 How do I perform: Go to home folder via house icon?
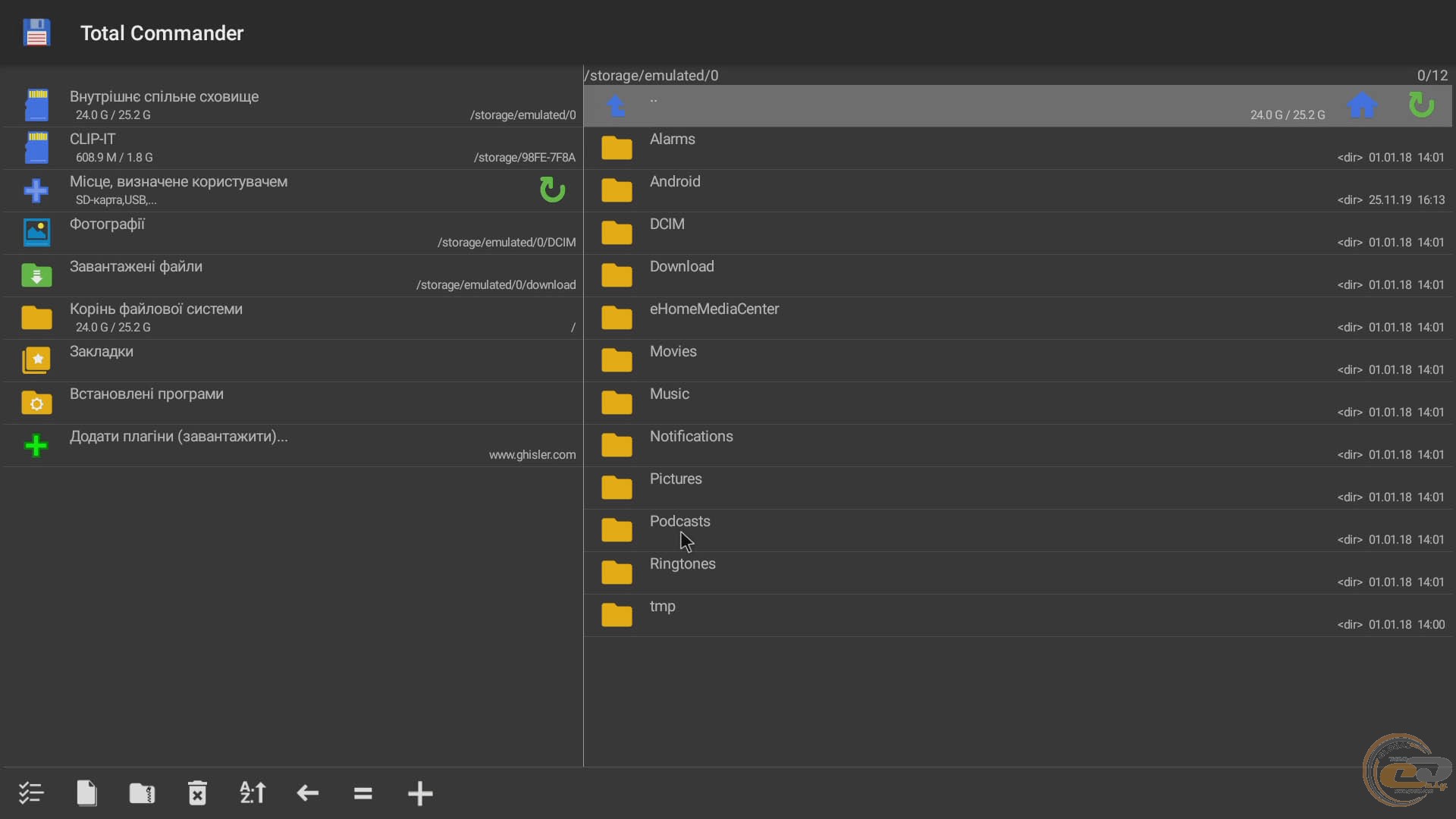click(x=1362, y=105)
